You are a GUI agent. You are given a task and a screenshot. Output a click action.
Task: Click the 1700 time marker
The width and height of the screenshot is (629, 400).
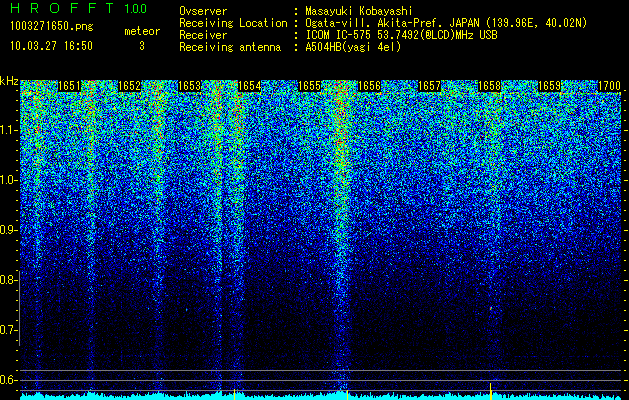click(x=609, y=86)
